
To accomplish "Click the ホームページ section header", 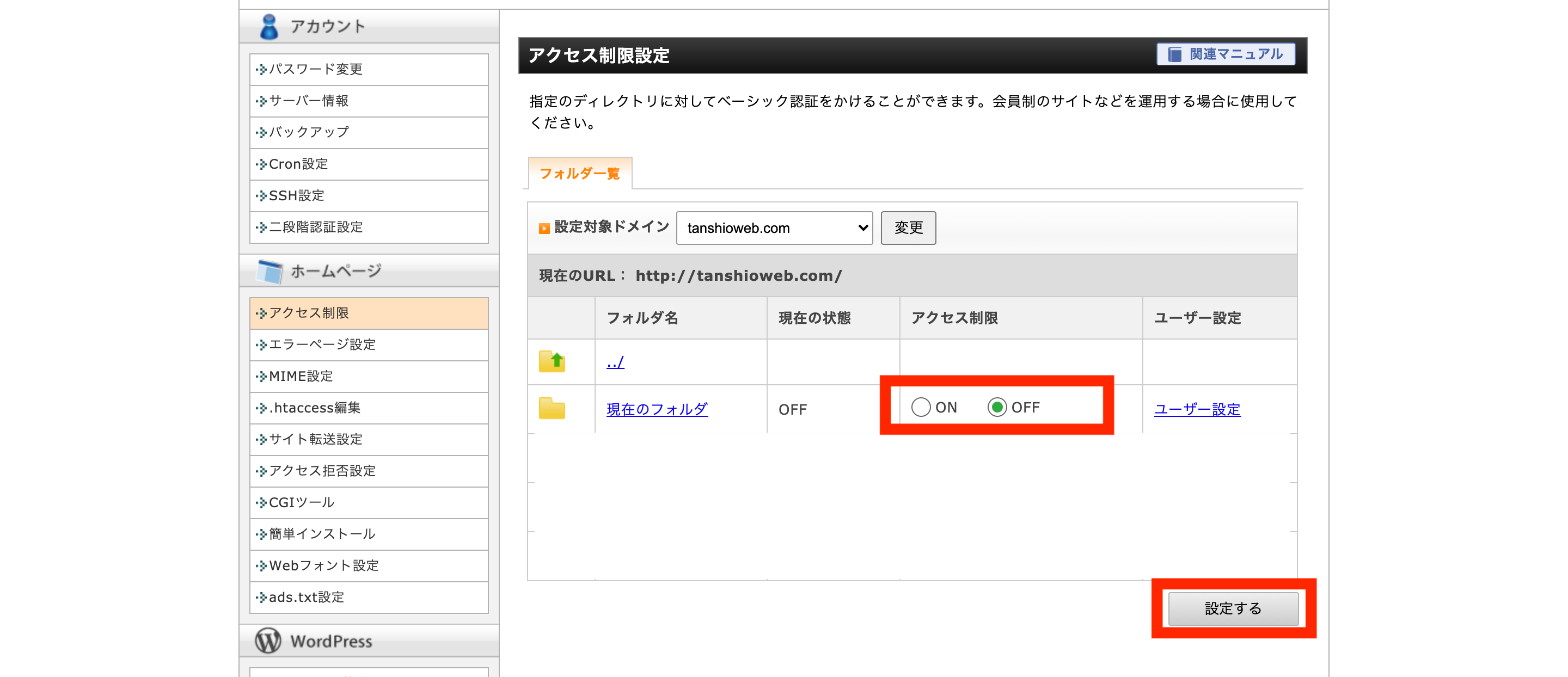I will (x=369, y=271).
